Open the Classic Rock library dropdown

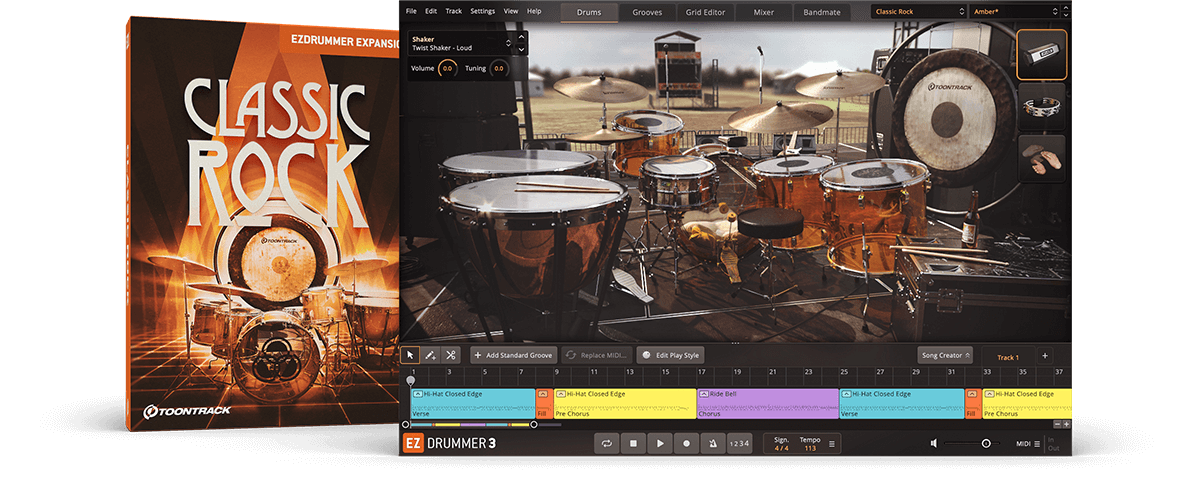click(917, 12)
